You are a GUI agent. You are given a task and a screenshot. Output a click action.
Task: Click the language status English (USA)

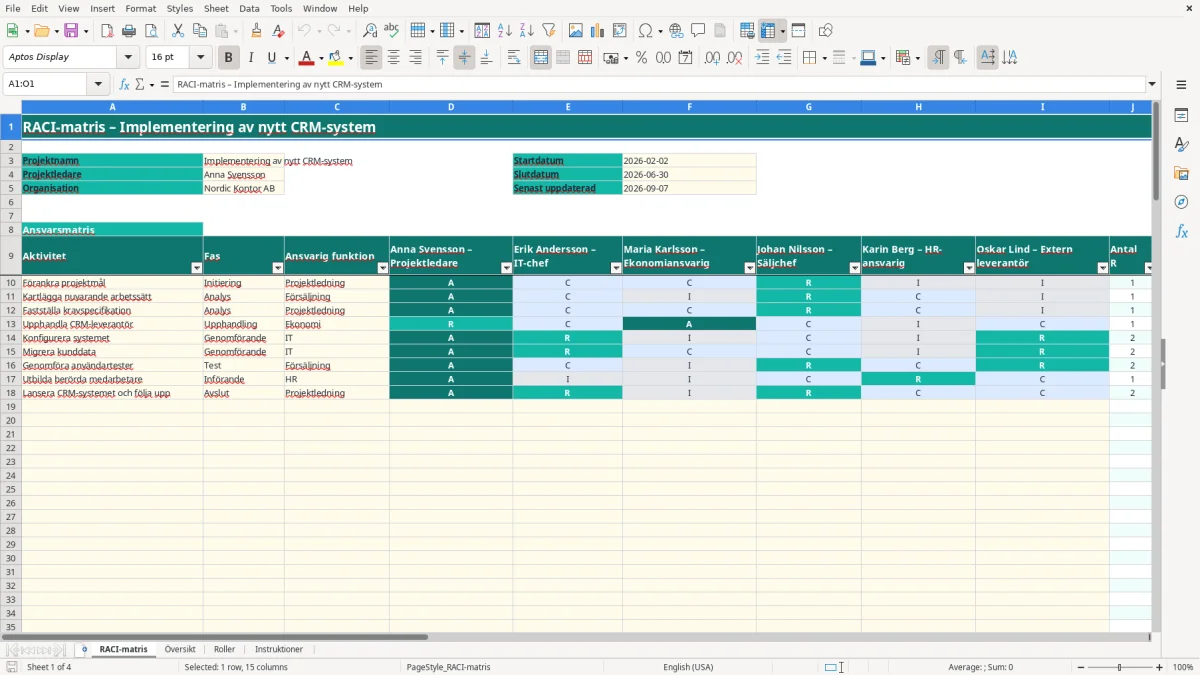point(688,667)
